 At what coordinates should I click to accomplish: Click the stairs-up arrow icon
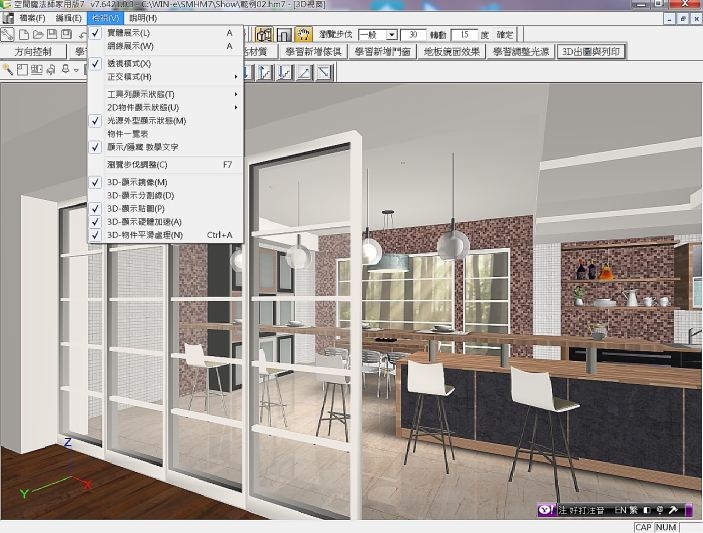[265, 72]
